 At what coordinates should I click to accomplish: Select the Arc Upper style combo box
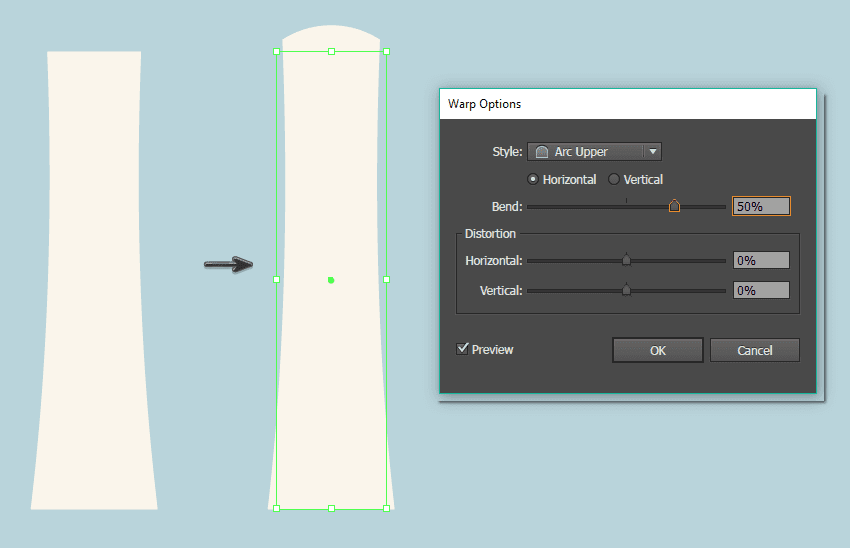coord(594,152)
